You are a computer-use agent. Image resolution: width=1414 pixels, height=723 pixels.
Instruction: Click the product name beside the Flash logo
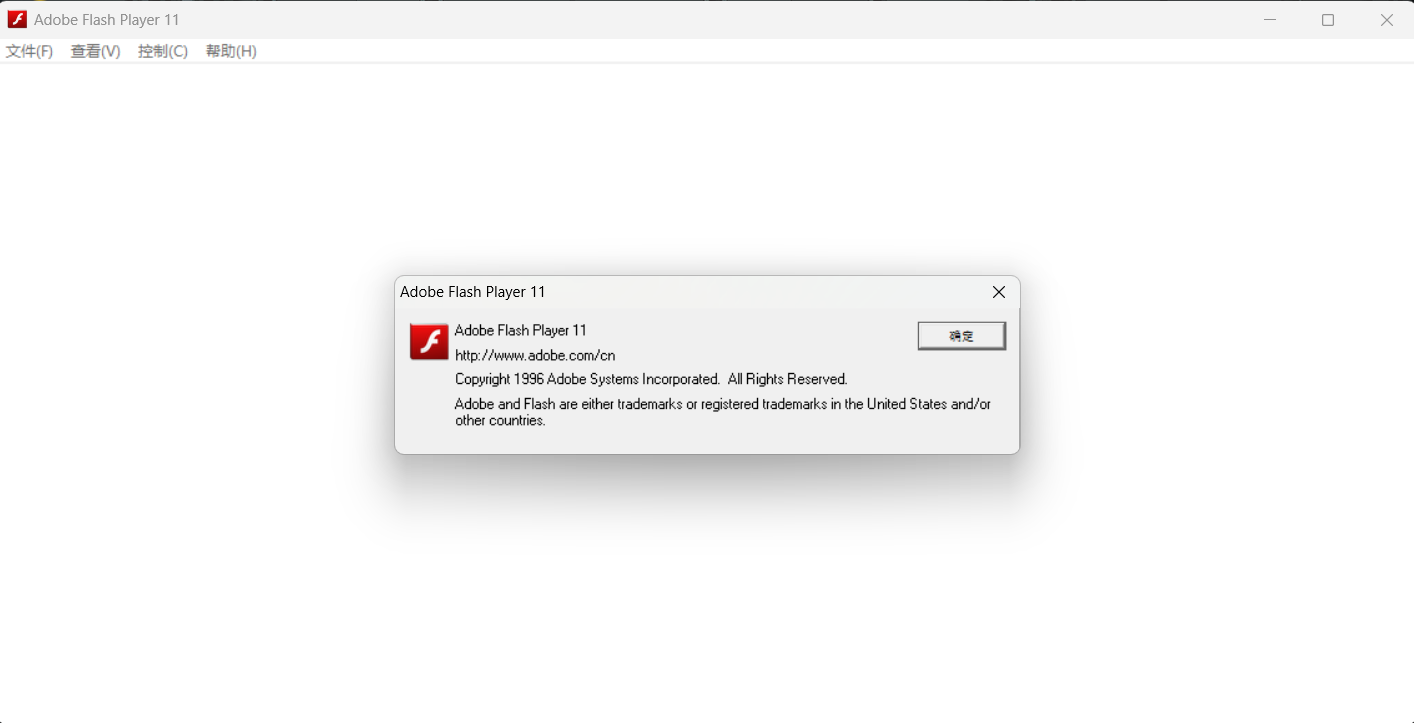[521, 330]
